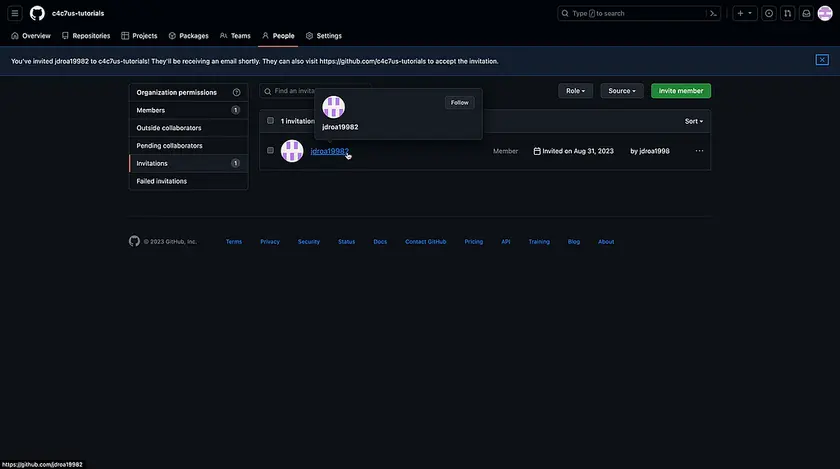
Task: Open the Training footer link
Action: (539, 242)
